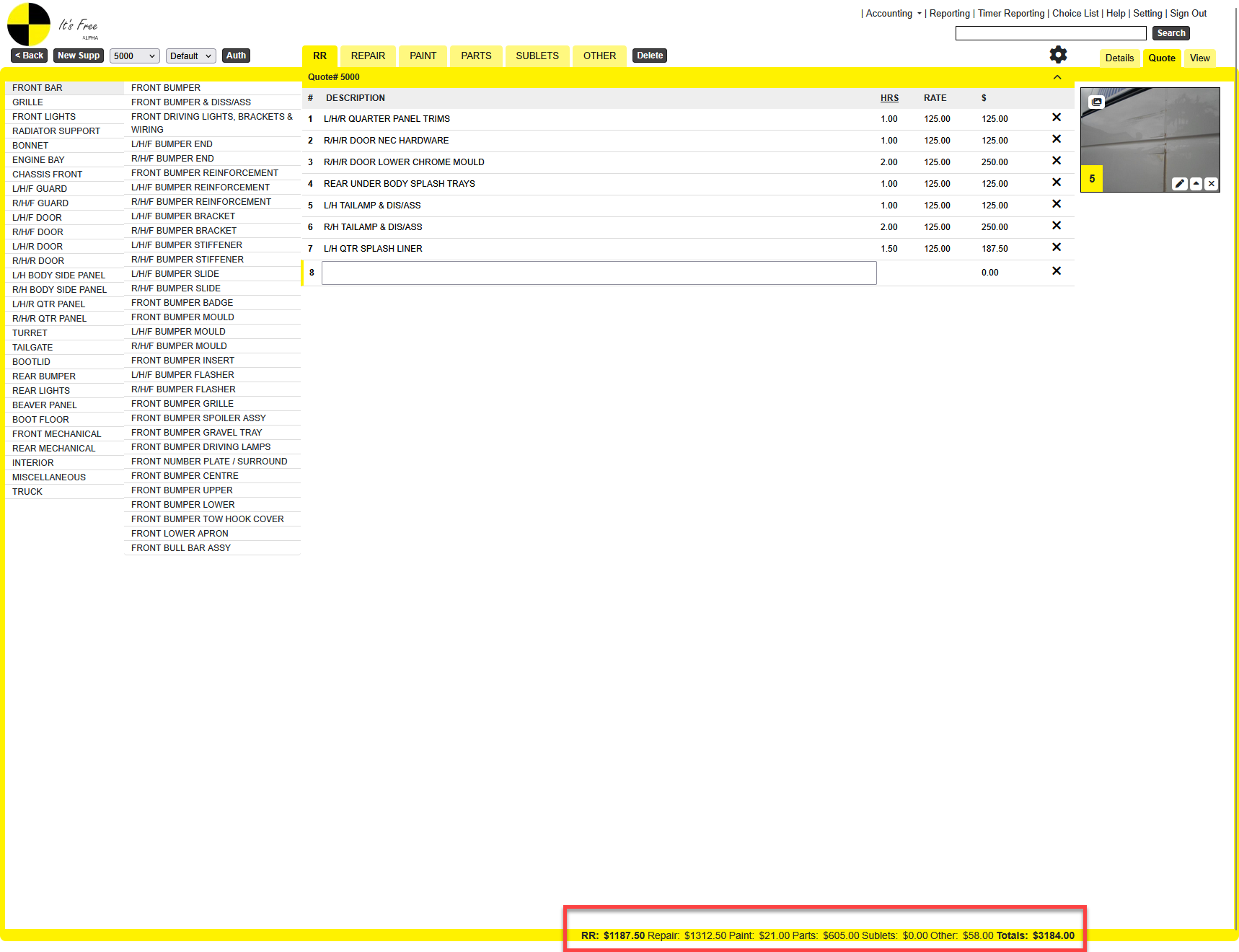This screenshot has width=1239, height=952.
Task: Click the yellow-black logo in the header
Action: pos(29,25)
